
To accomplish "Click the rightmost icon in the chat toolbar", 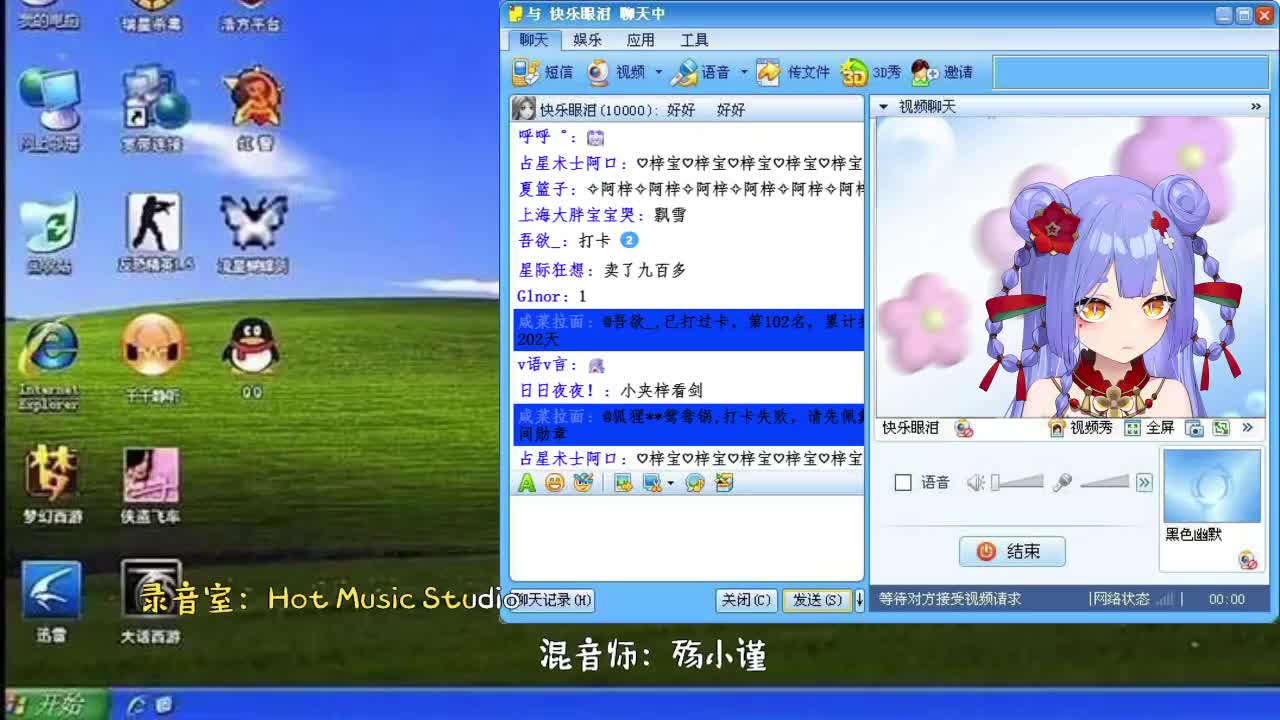I will click(x=724, y=483).
